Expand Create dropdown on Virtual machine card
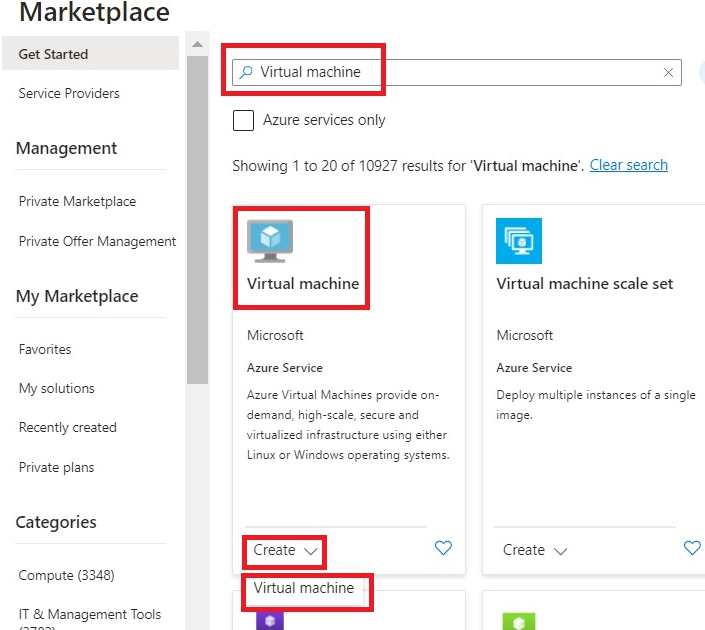705x630 pixels. pyautogui.click(x=285, y=550)
